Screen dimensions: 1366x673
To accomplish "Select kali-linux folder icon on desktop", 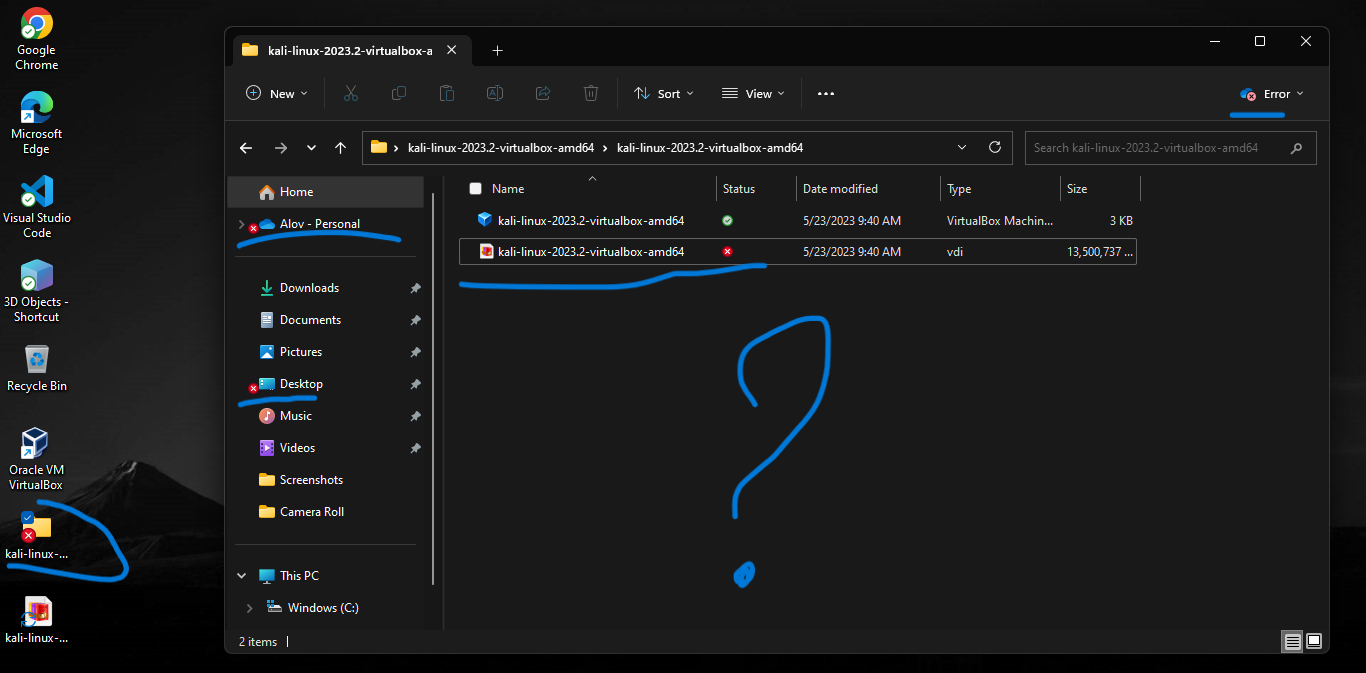I will click(x=37, y=535).
